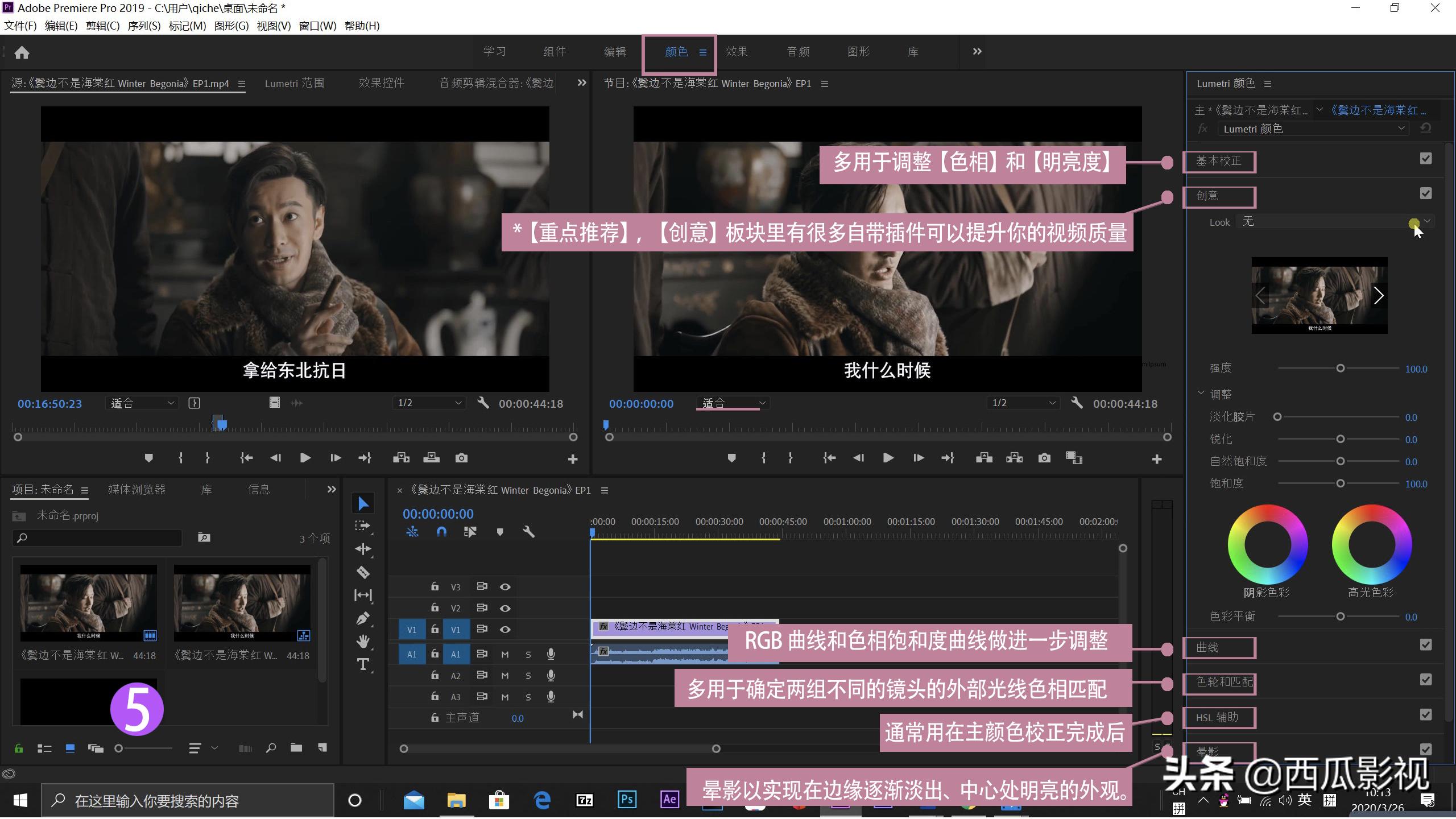Switch to the 效果 workspace tab
Image resolution: width=1456 pixels, height=819 pixels.
[x=737, y=52]
